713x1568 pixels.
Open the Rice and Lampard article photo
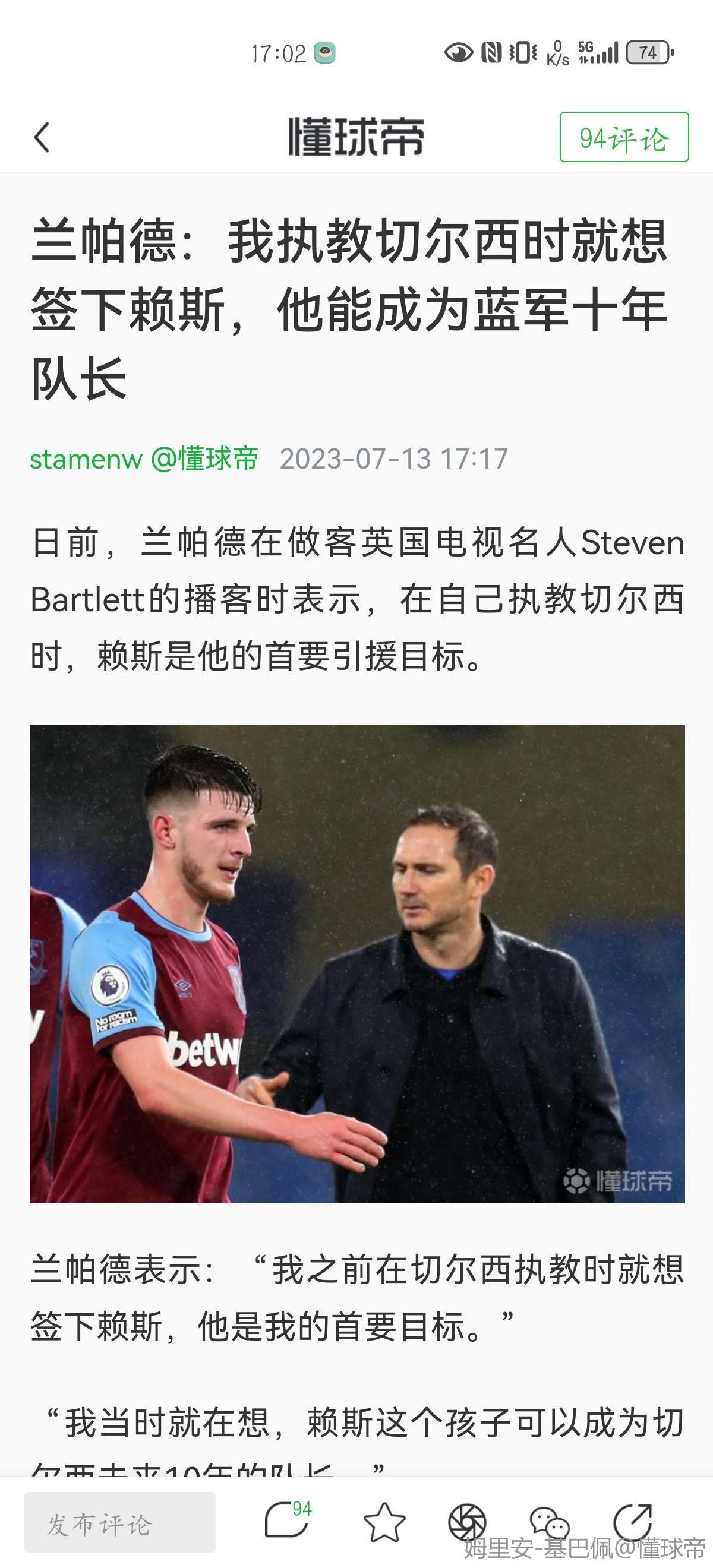click(358, 963)
